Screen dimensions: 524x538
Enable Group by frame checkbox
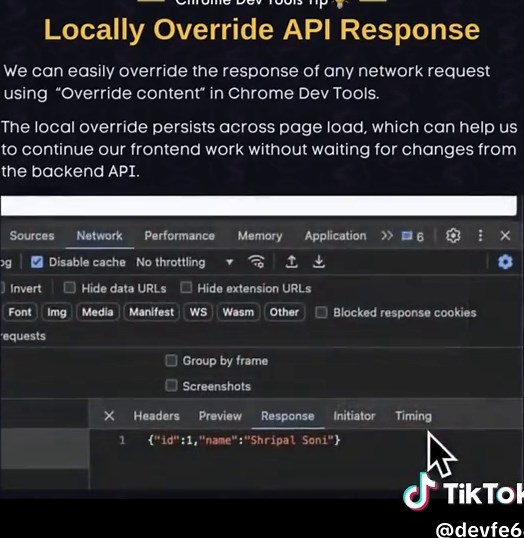[171, 361]
